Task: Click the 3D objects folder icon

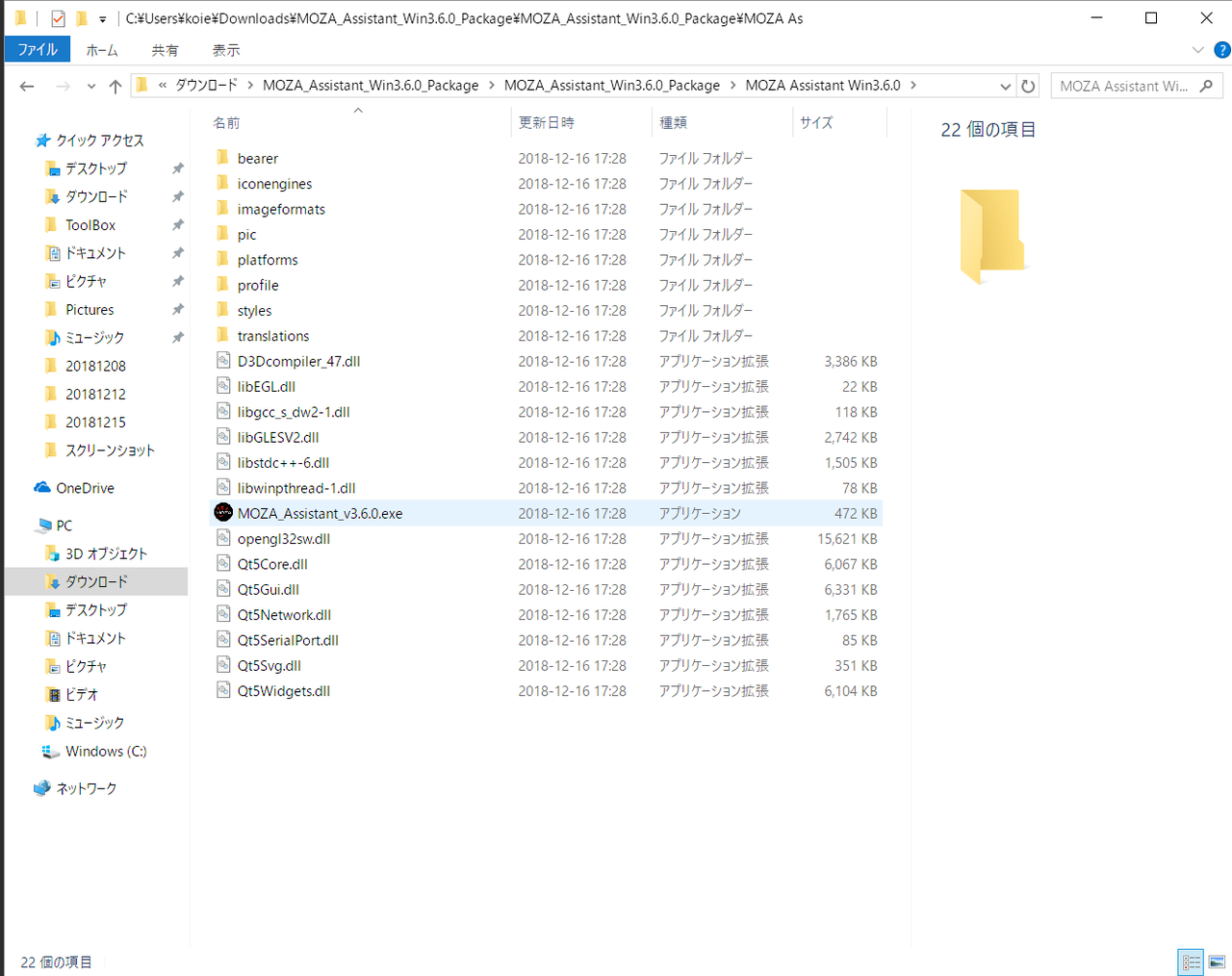Action: point(53,553)
